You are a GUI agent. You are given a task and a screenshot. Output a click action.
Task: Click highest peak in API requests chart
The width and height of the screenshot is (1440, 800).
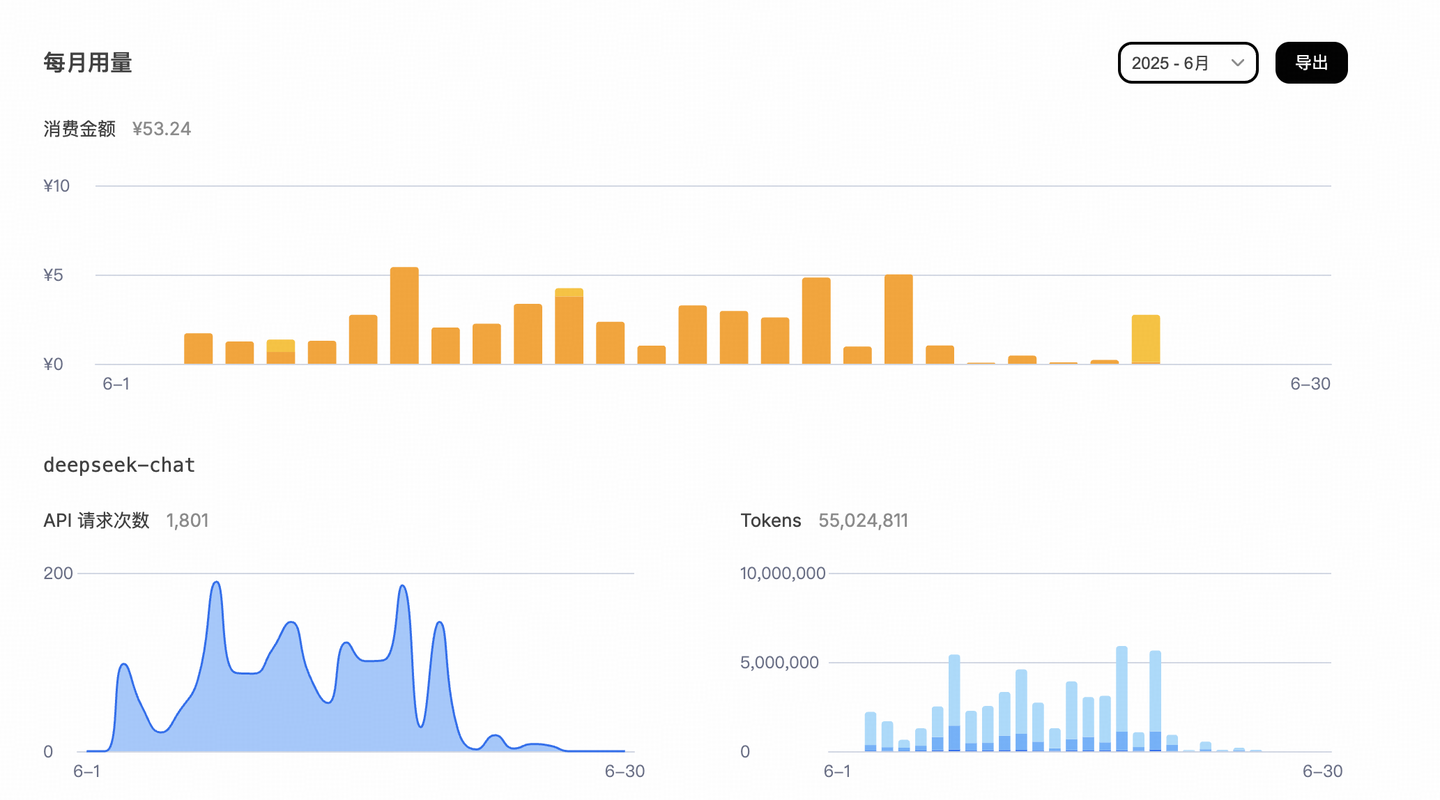216,584
